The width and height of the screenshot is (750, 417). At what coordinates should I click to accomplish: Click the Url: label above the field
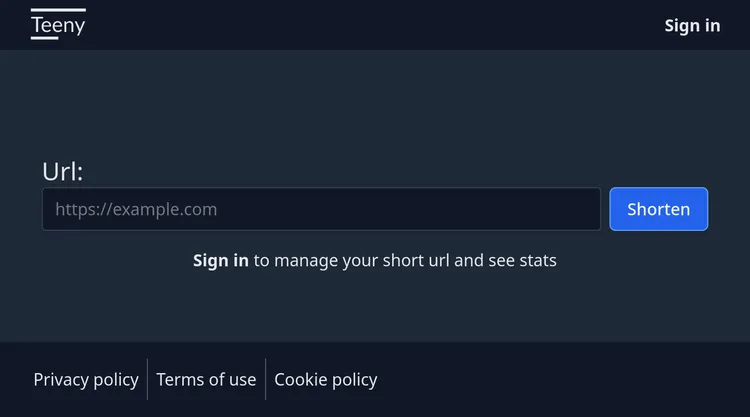pos(63,171)
